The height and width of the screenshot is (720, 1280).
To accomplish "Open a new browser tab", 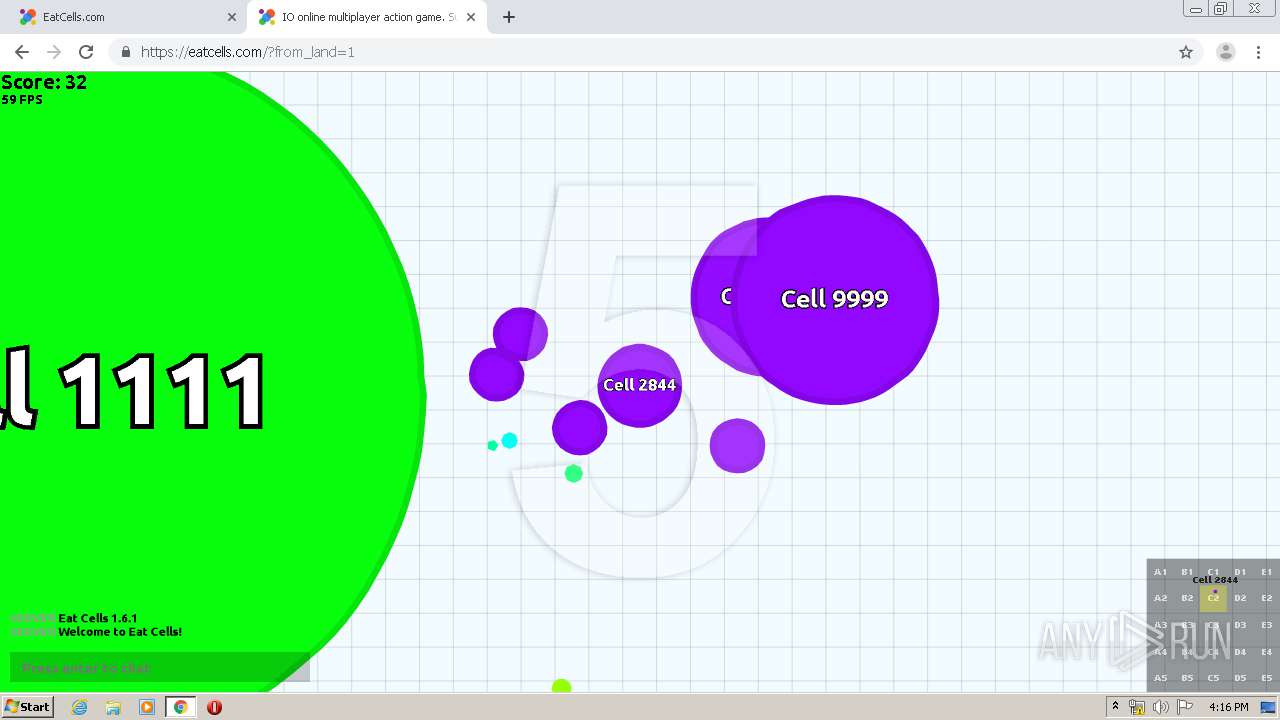I will coord(508,17).
